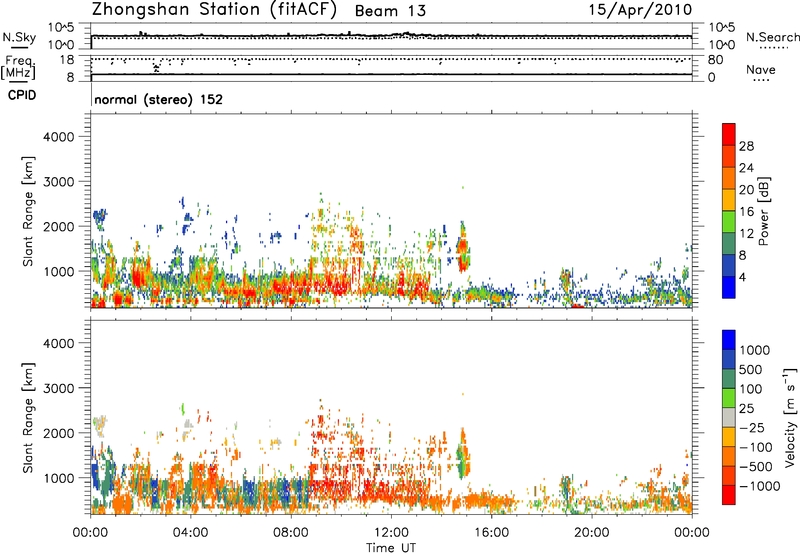Select the bottom blue segment of Power colorbar
The height and width of the screenshot is (554, 800).
pyautogui.click(x=730, y=288)
